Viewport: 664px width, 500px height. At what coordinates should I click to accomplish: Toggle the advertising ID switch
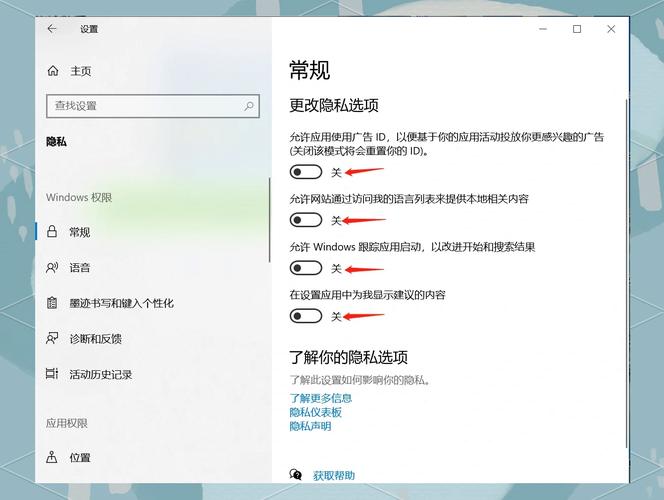click(306, 172)
